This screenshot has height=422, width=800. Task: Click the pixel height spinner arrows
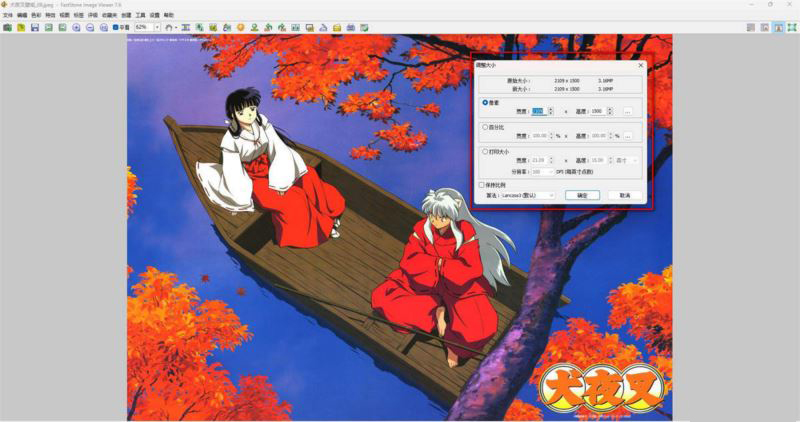click(610, 111)
